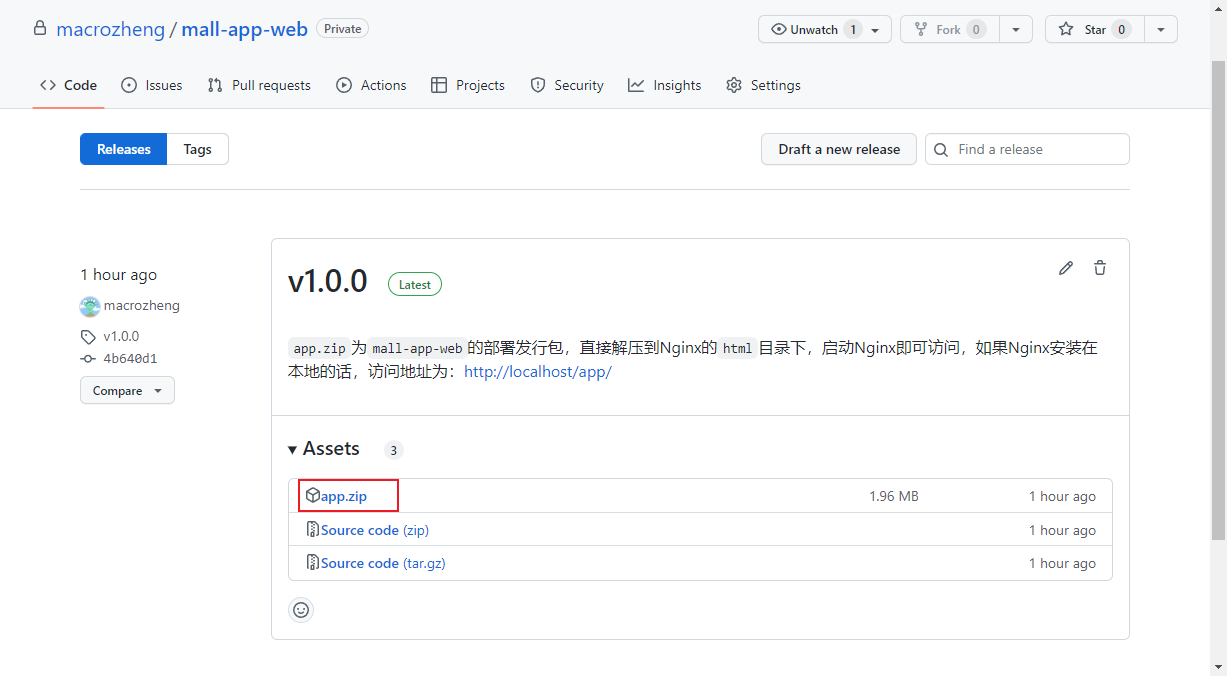Click Draft a new release

pyautogui.click(x=839, y=149)
